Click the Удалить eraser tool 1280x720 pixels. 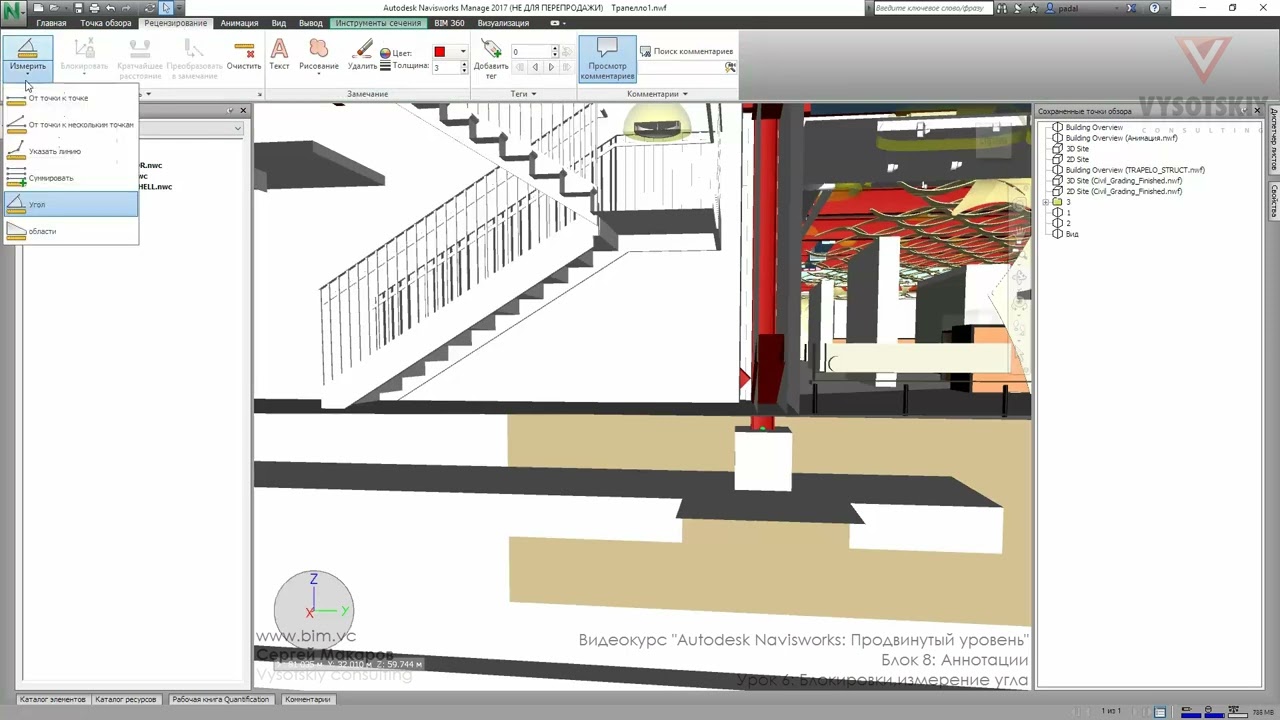tap(362, 56)
